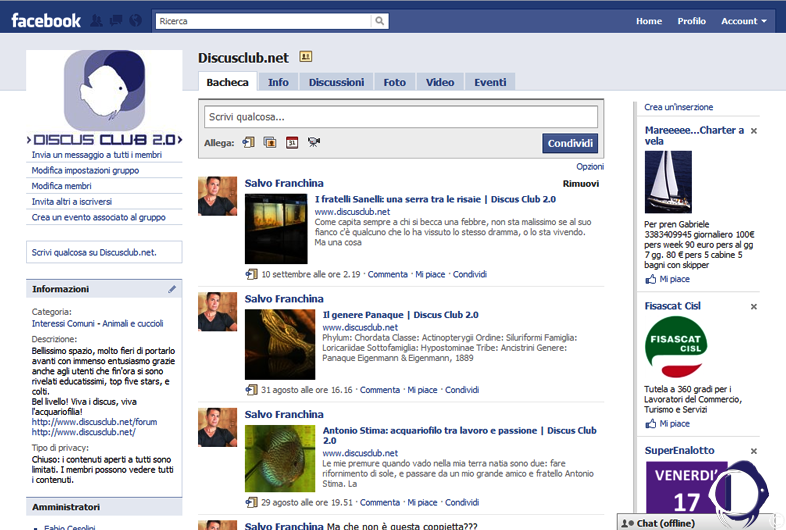
Task: Click Salvo Franchina name on Il genere Panaque post
Action: pyautogui.click(x=284, y=299)
